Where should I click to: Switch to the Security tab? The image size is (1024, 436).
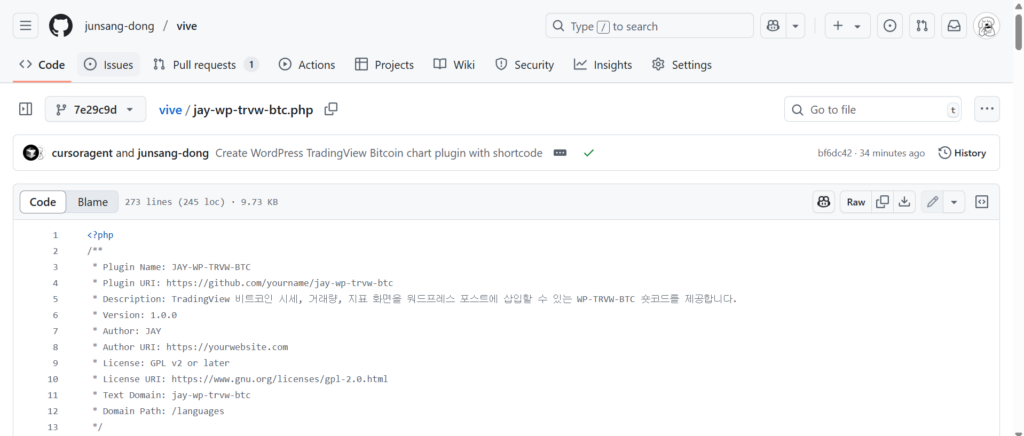pos(524,65)
